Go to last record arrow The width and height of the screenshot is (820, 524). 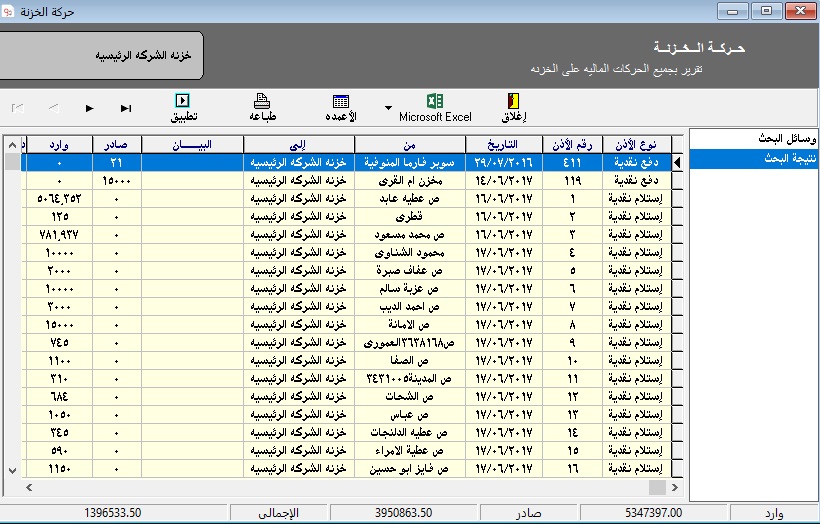tap(126, 108)
